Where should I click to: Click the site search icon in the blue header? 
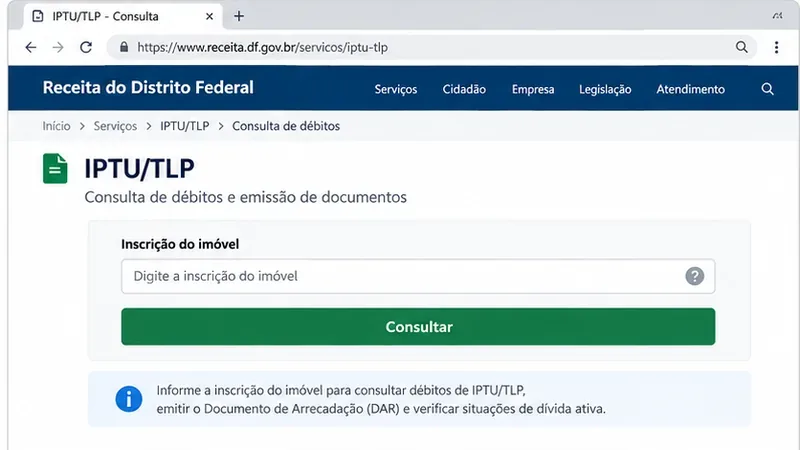767,89
